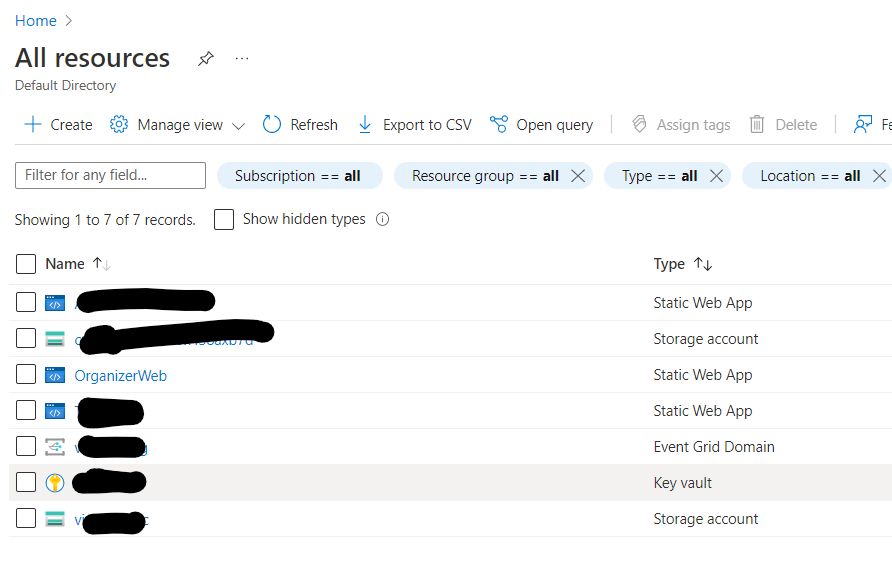Check the Key vault row checkbox
The height and width of the screenshot is (567, 892).
pyautogui.click(x=26, y=482)
